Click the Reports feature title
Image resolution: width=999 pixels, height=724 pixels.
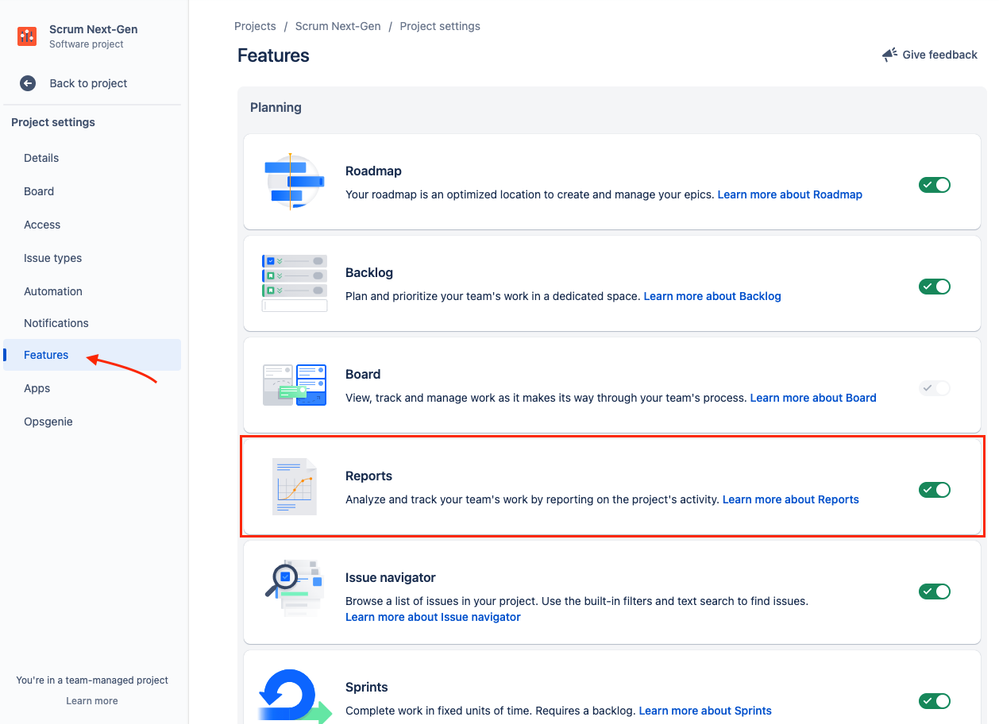point(369,476)
